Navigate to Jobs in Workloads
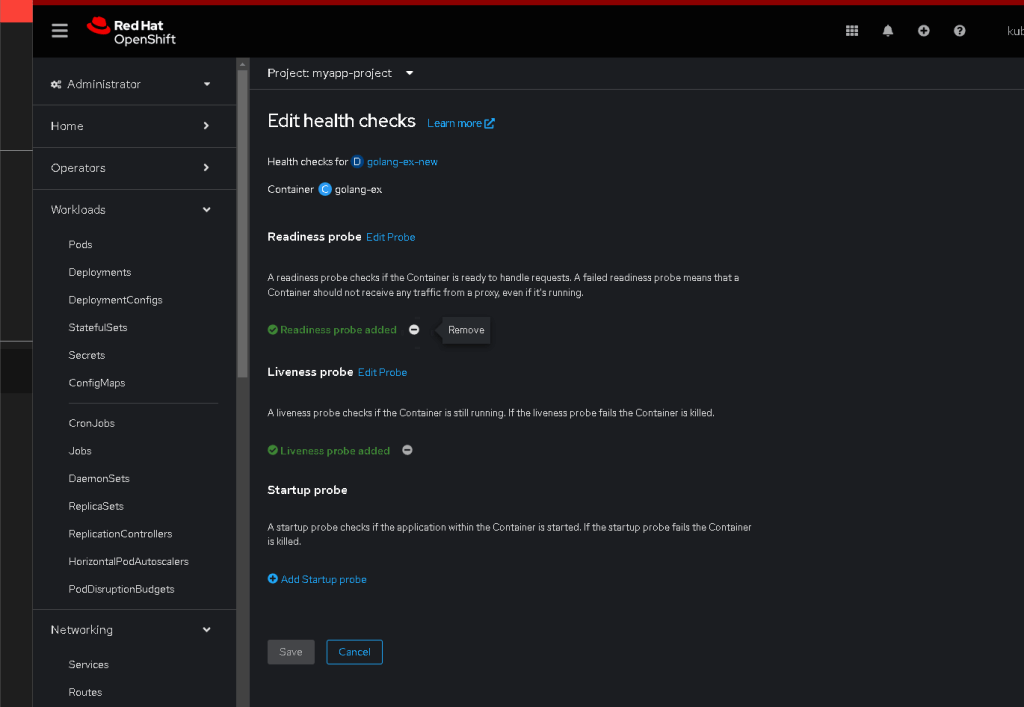Viewport: 1024px width, 707px height. tap(80, 451)
